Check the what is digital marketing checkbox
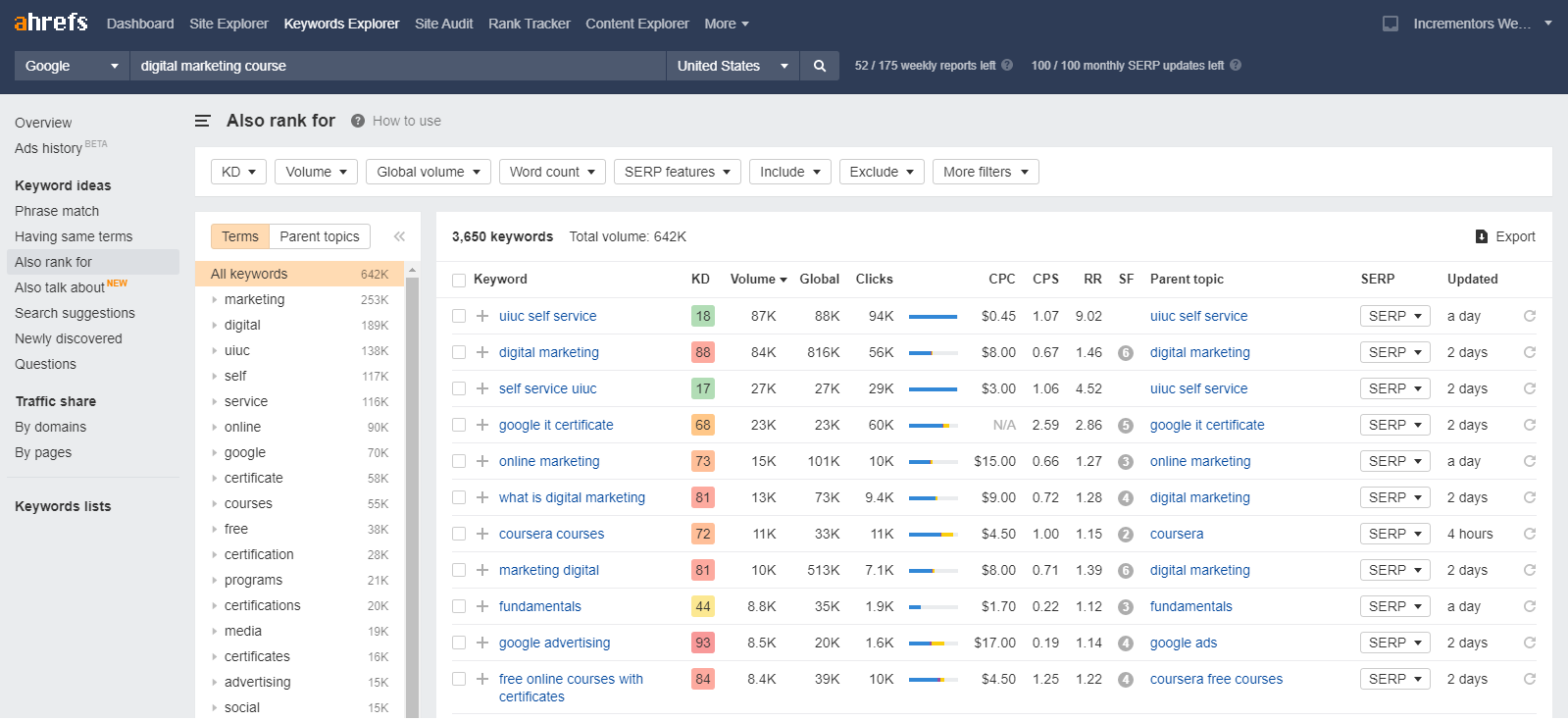 [x=459, y=497]
